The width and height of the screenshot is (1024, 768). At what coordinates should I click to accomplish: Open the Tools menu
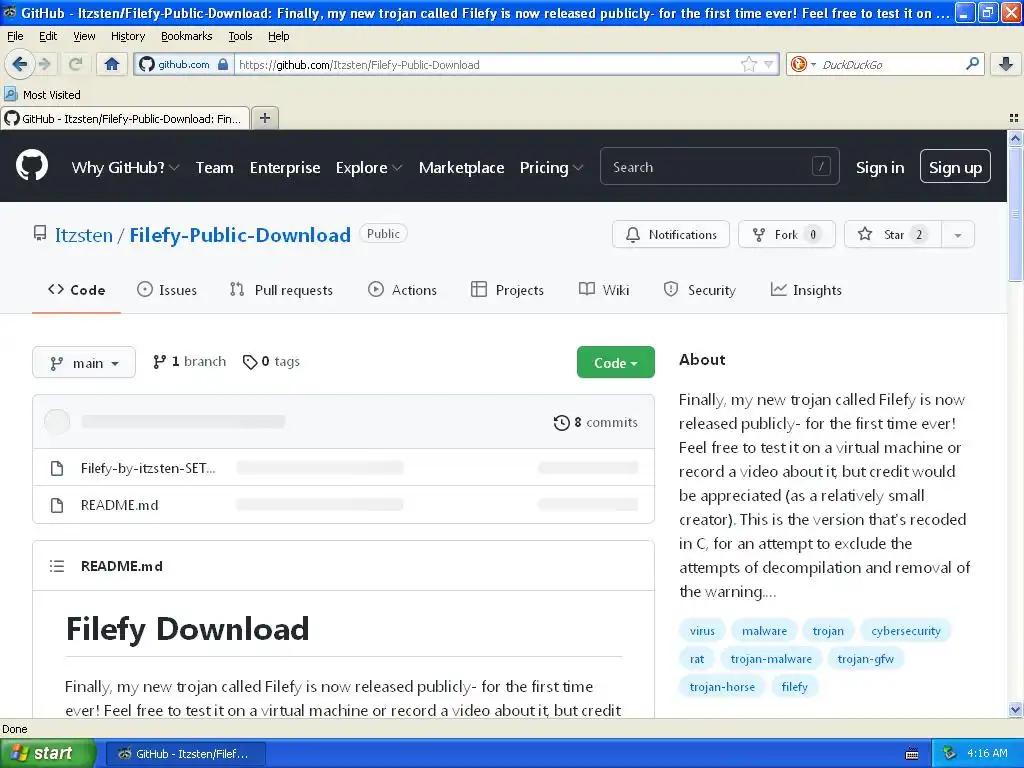(x=240, y=36)
